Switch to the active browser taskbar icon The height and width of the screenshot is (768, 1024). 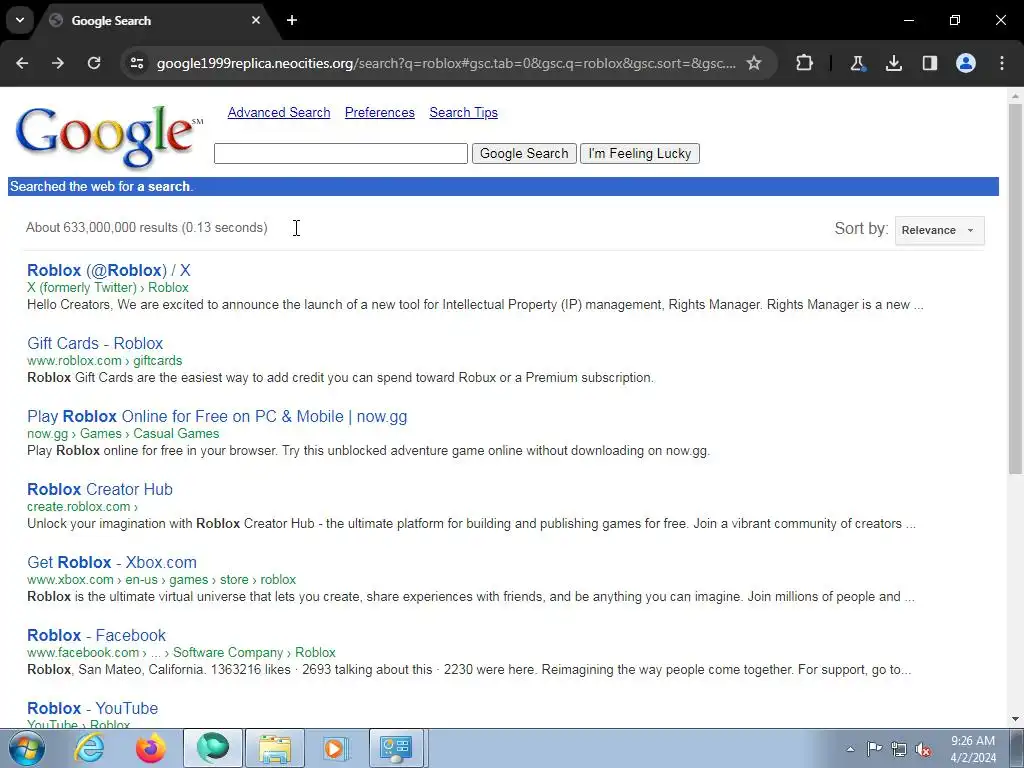(x=213, y=748)
